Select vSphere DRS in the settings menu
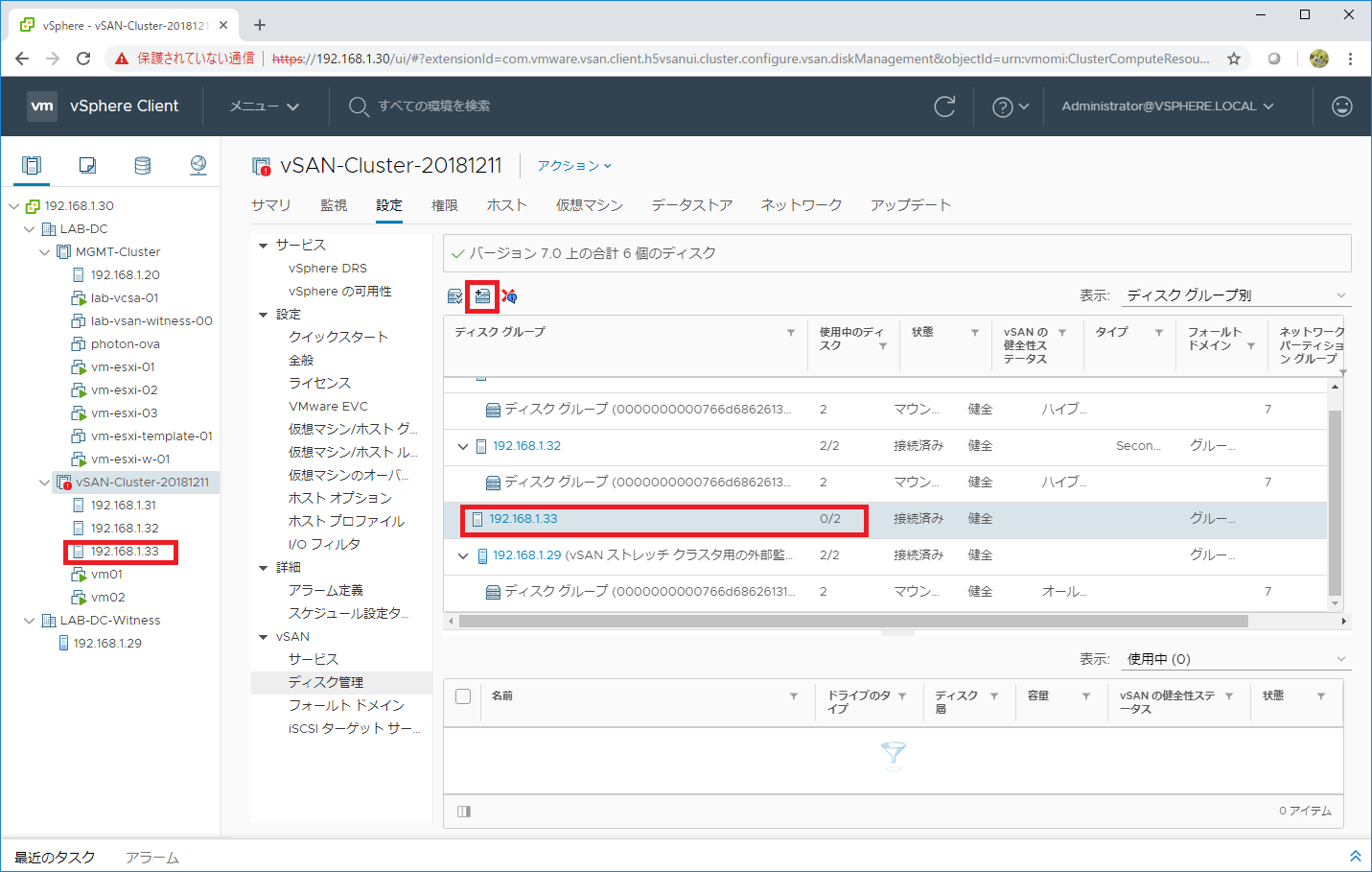1372x872 pixels. (x=328, y=269)
